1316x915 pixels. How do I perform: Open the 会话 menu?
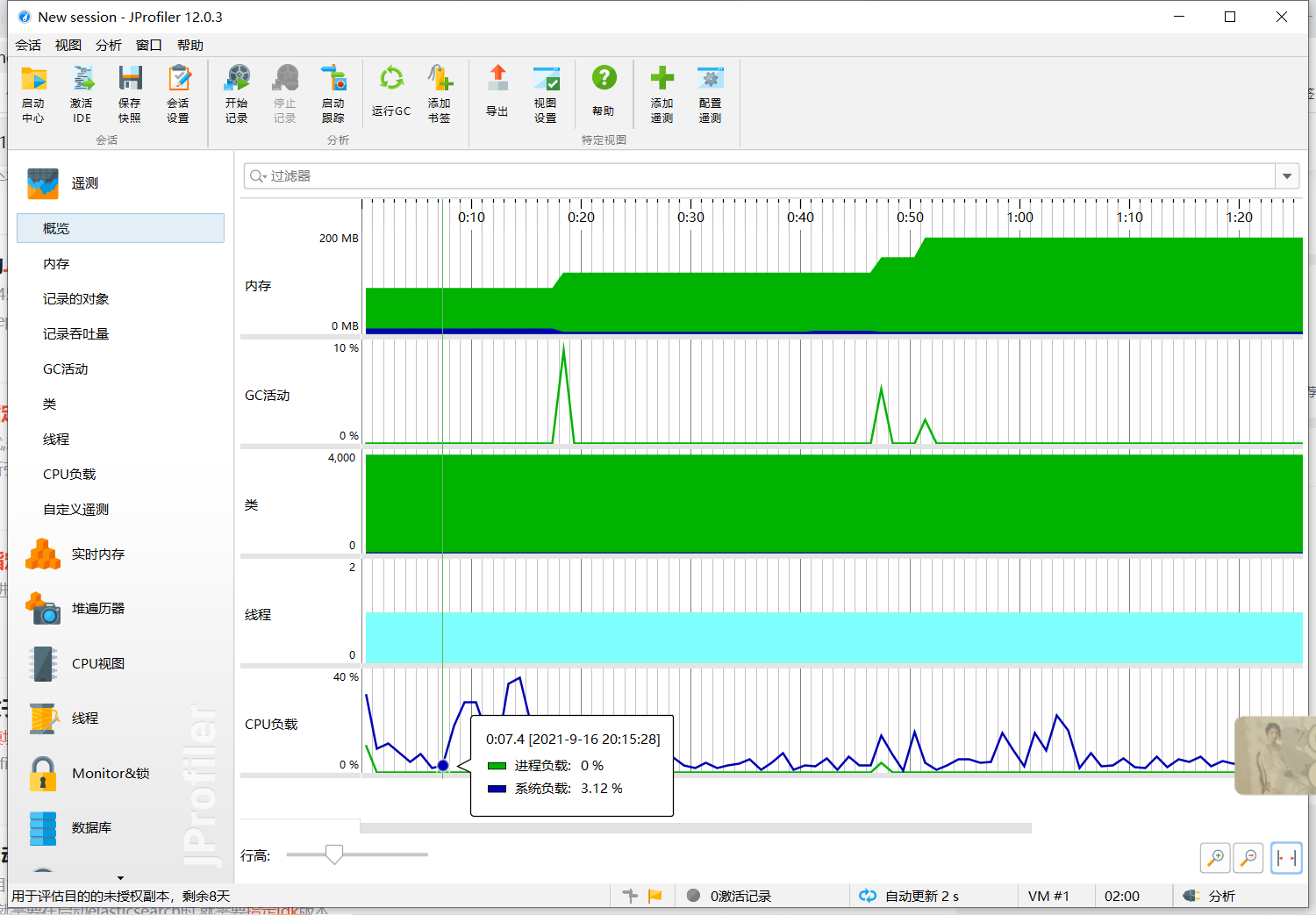click(28, 45)
